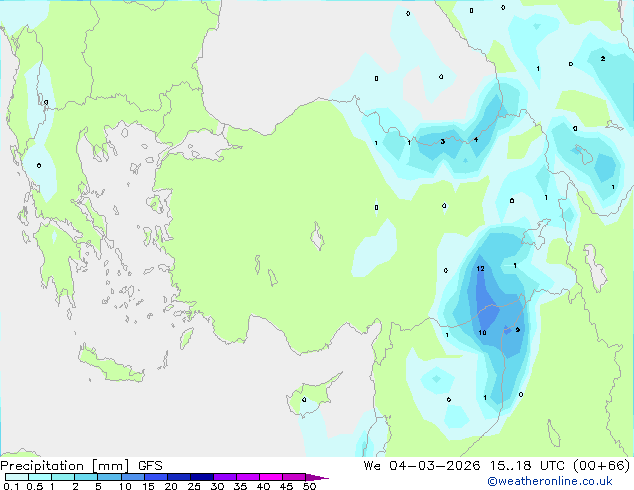The image size is (634, 490).
Task: Click the 15–20 mm legend swatch
Action: pyautogui.click(x=156, y=477)
